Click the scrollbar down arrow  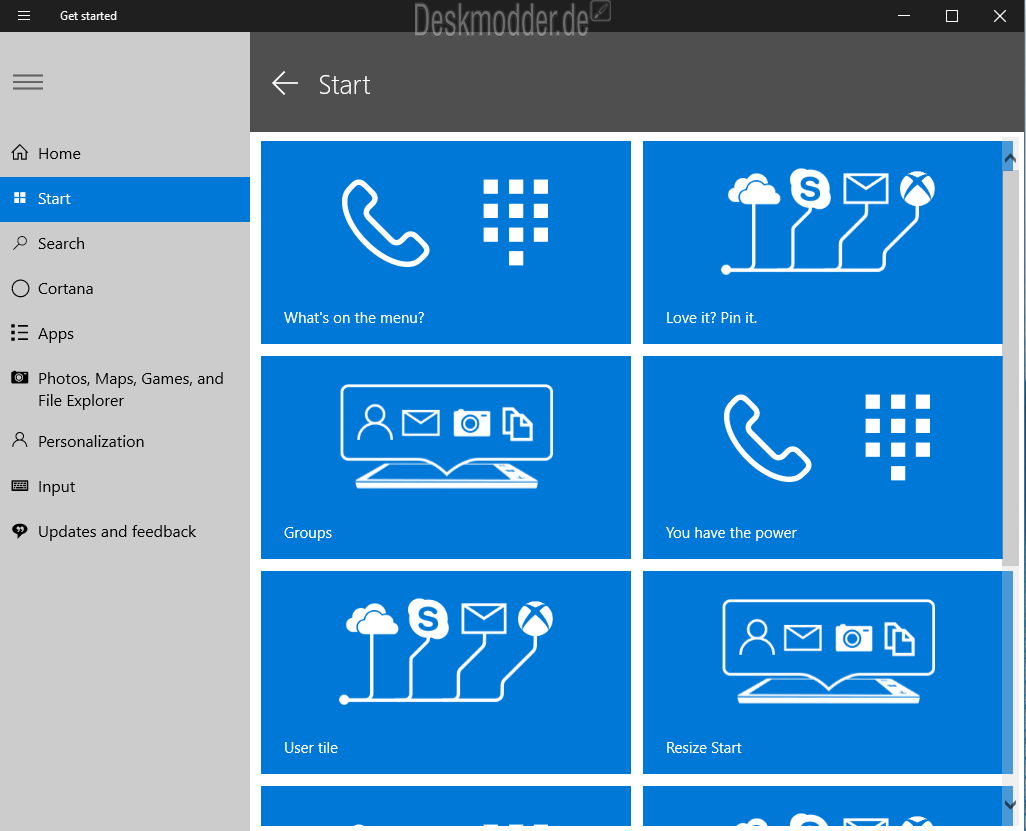1010,804
